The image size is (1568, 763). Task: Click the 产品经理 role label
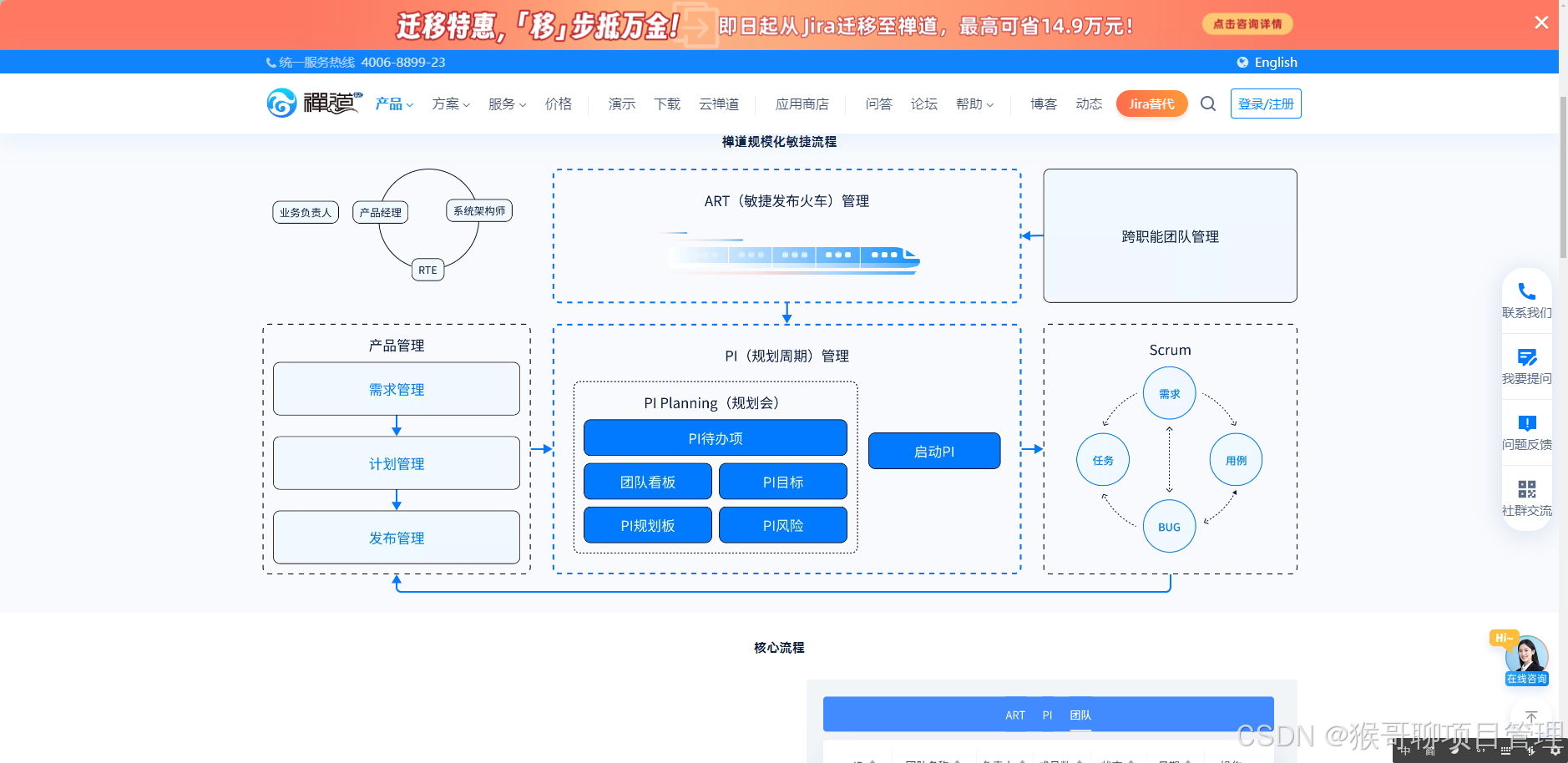click(381, 213)
